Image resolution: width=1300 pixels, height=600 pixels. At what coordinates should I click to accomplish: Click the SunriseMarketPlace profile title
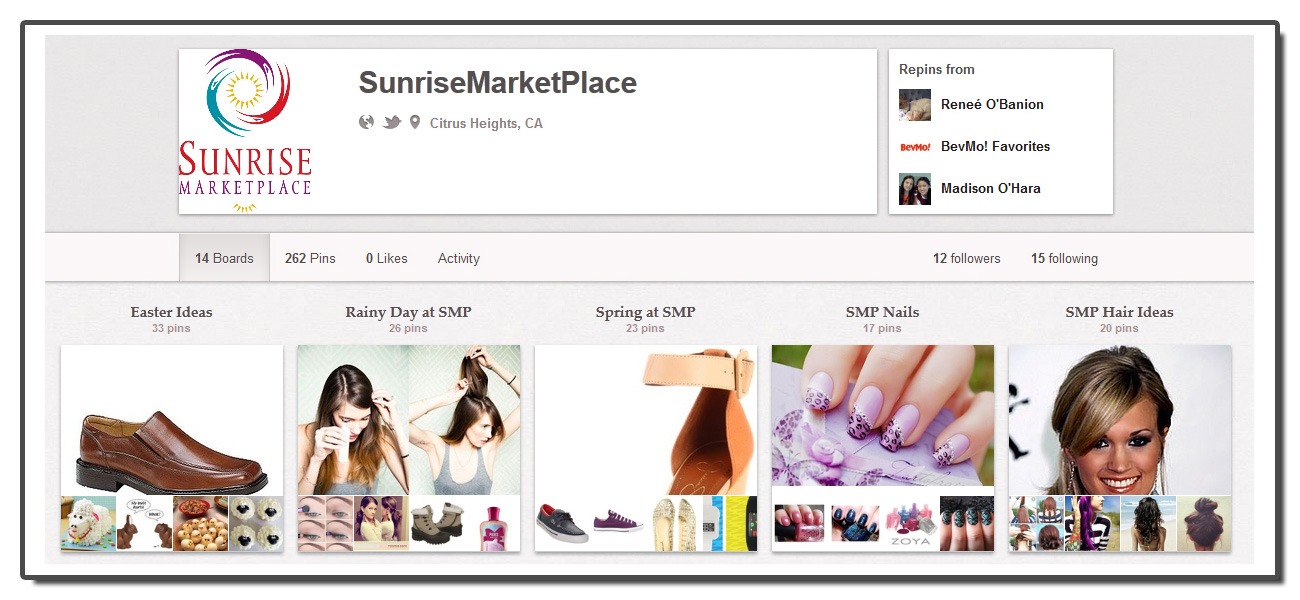pyautogui.click(x=498, y=83)
